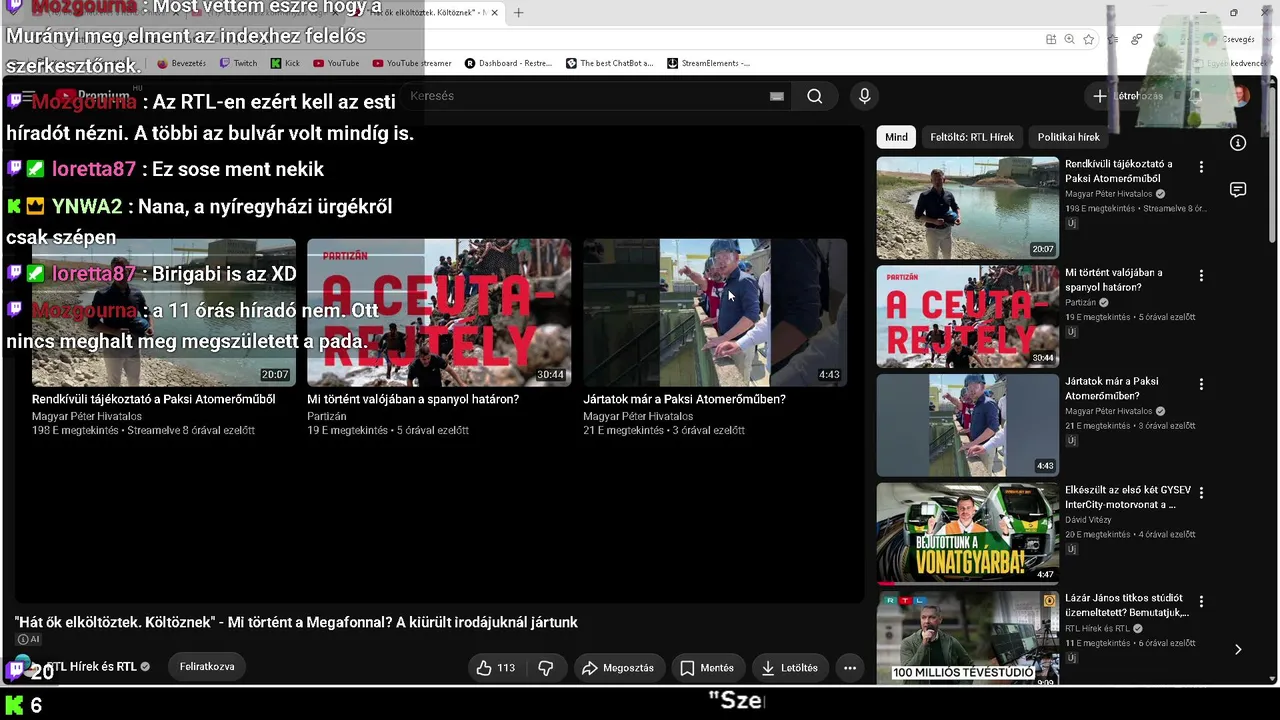Like the video showing 113 likes
Image resolution: width=1280 pixels, height=720 pixels.
[496, 668]
